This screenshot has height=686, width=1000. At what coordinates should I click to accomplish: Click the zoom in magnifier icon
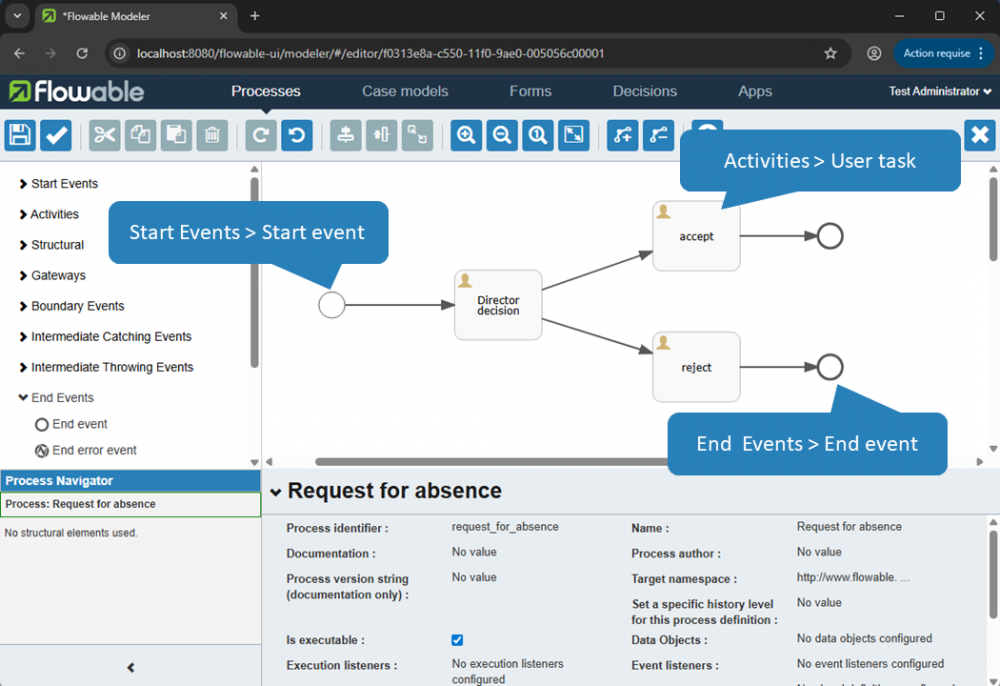pyautogui.click(x=466, y=135)
